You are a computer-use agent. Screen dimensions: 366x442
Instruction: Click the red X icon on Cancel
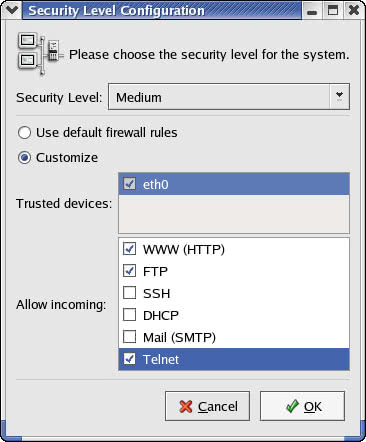point(186,406)
